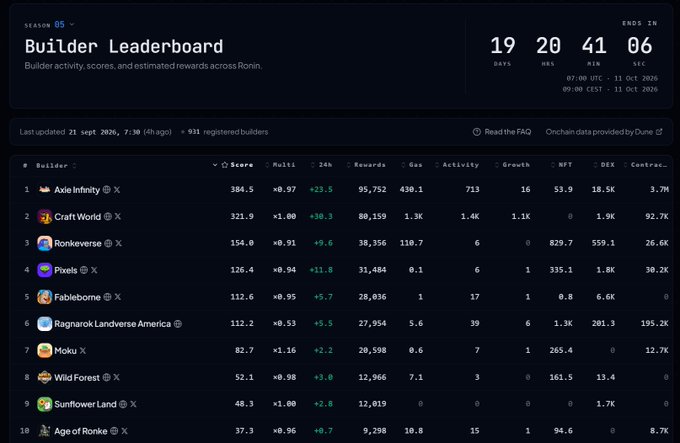
Task: Click the Wild Forest logo icon
Action: 44,378
